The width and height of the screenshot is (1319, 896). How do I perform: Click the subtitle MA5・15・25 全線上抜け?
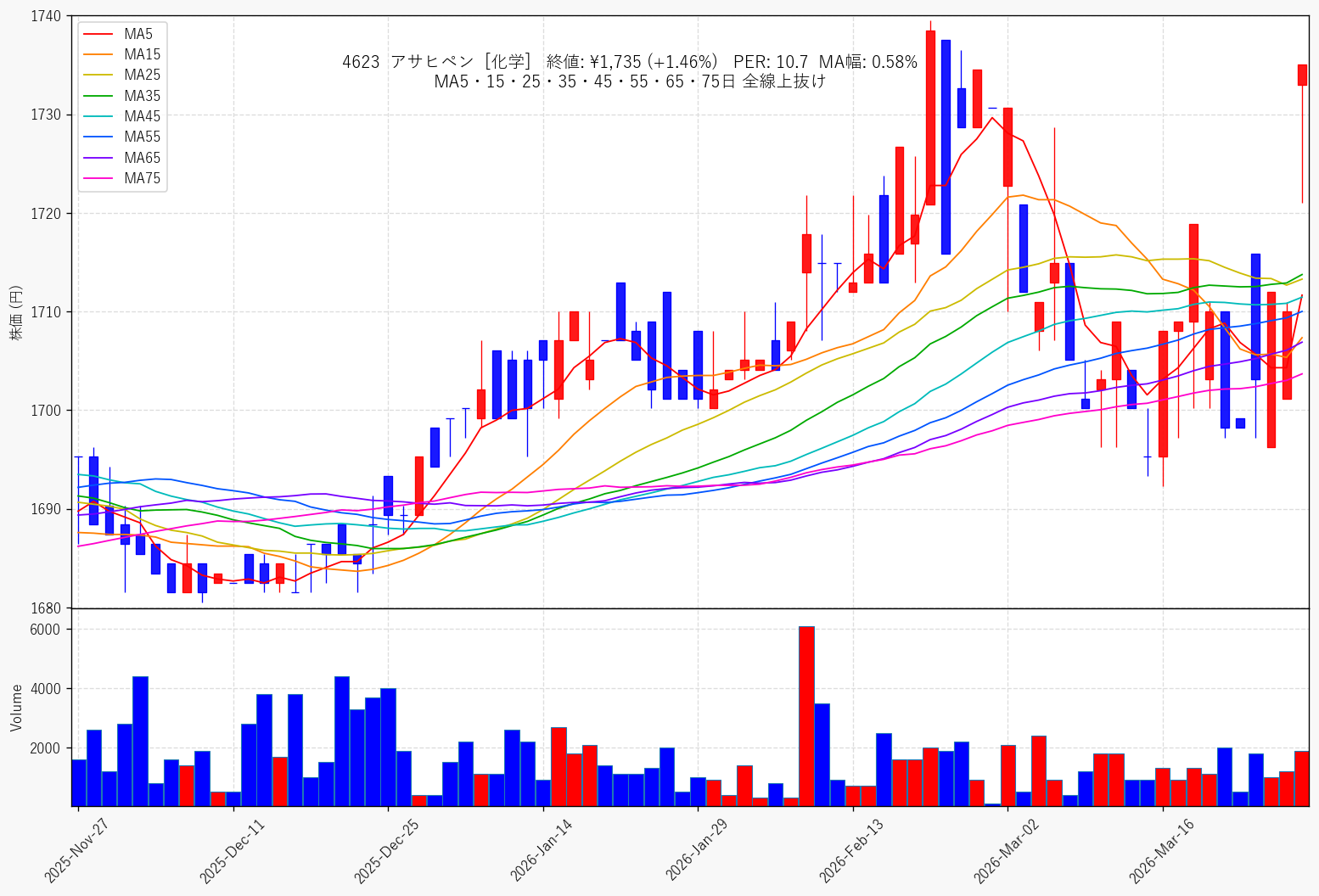(630, 81)
